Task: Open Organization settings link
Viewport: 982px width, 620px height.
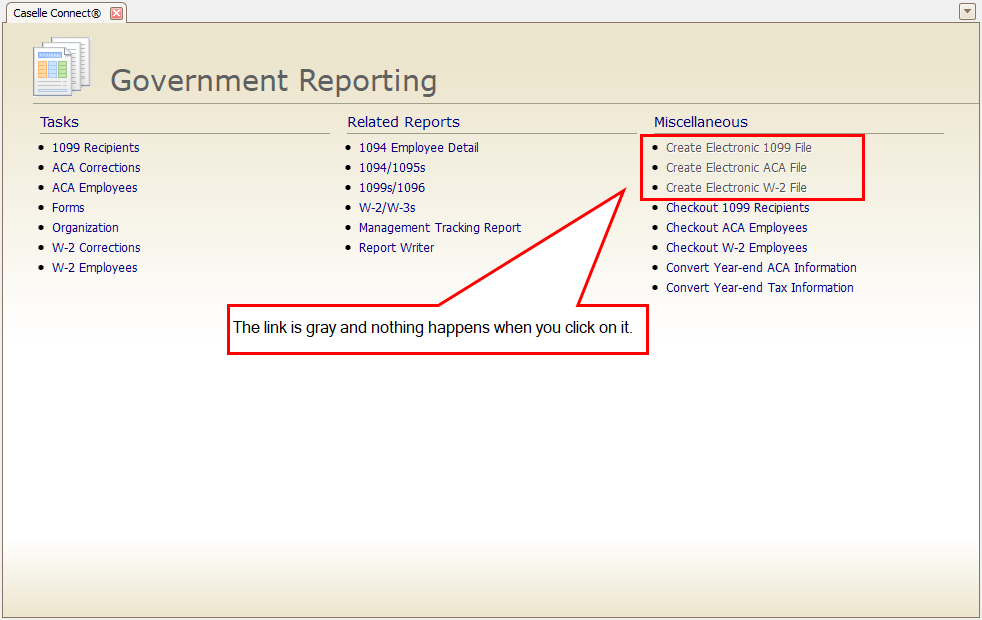Action: tap(85, 228)
